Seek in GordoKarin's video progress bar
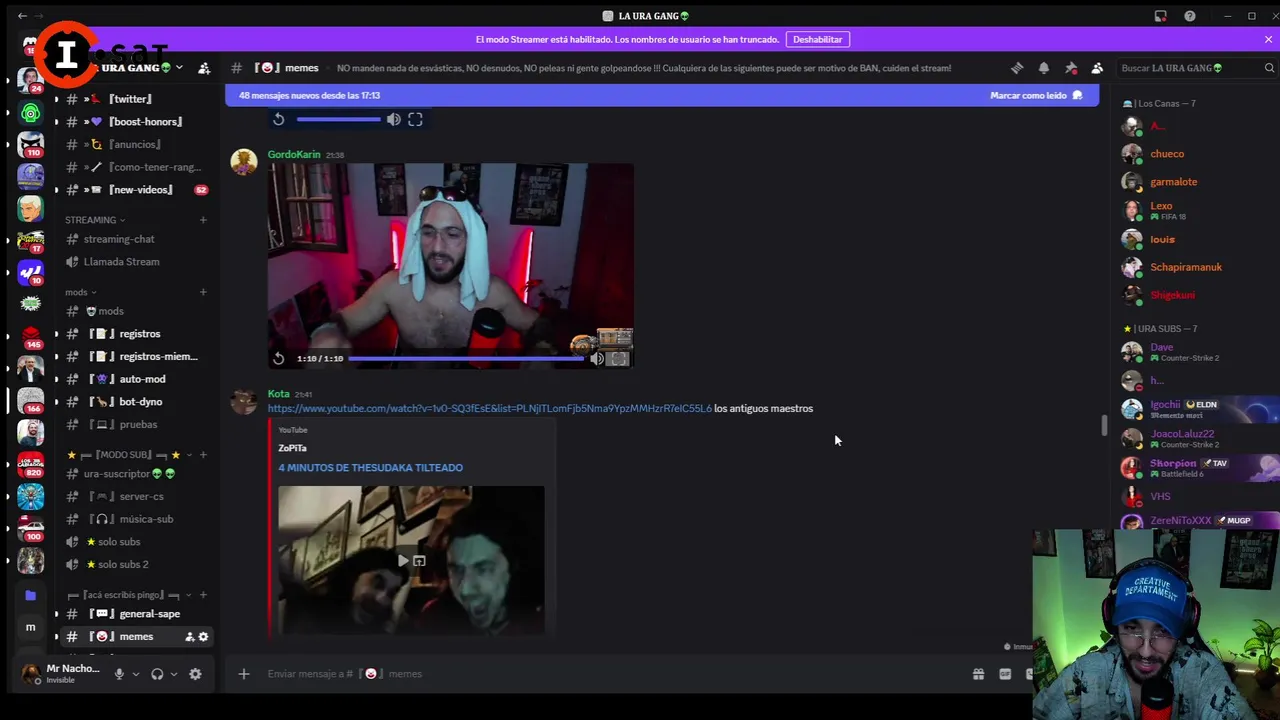1280x720 pixels. (x=465, y=358)
